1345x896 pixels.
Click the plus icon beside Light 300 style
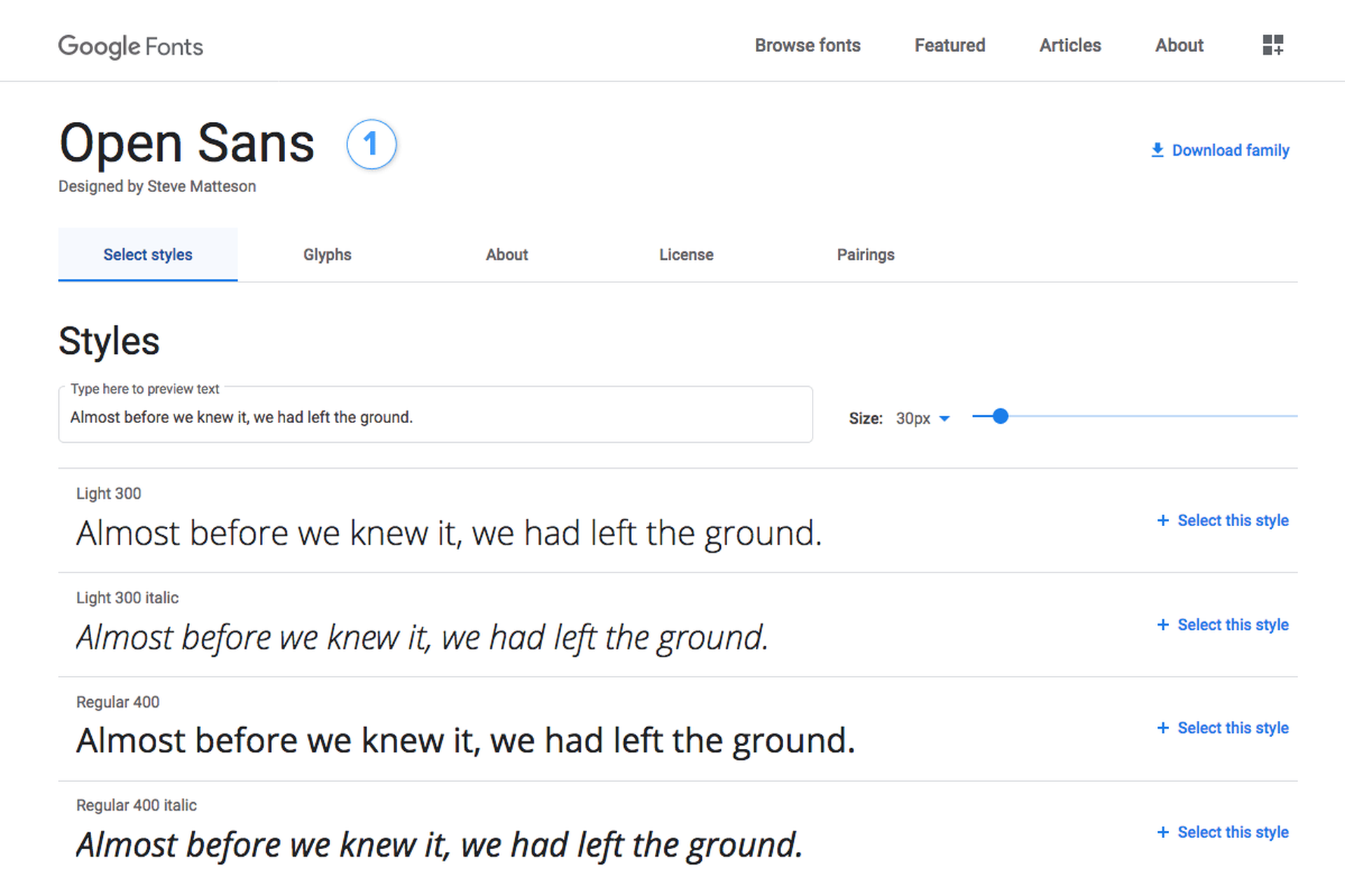tap(1163, 520)
